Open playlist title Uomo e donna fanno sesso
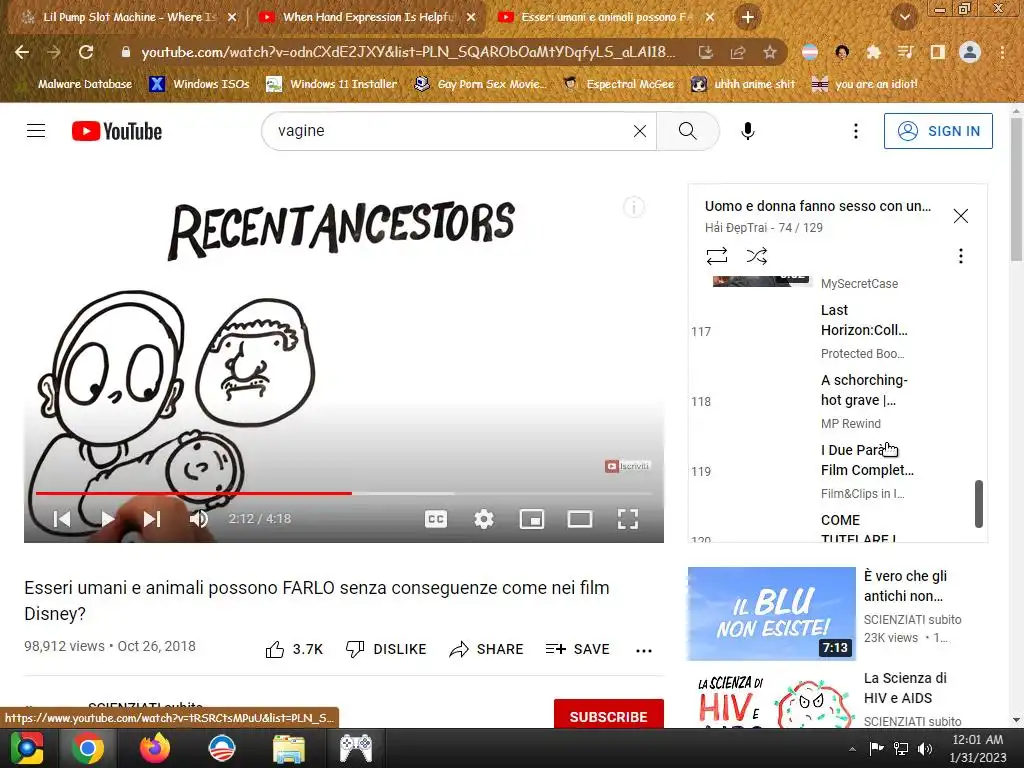 coord(818,206)
